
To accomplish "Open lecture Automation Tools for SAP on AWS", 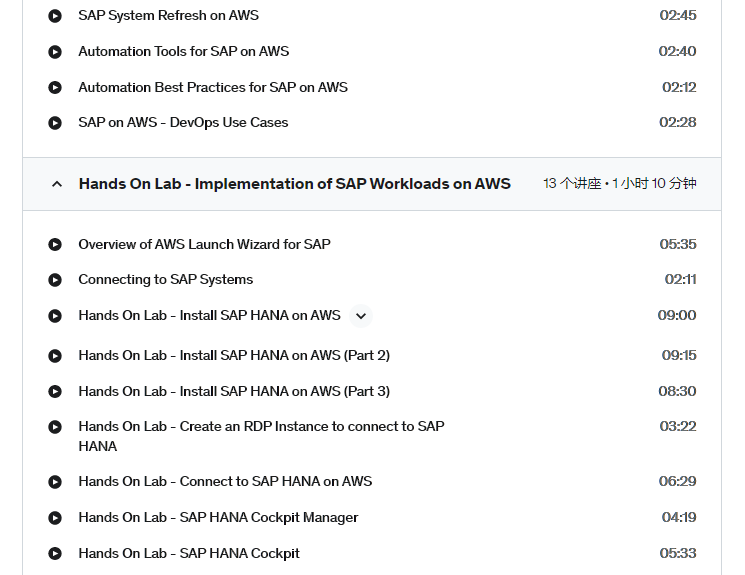I will (x=183, y=51).
